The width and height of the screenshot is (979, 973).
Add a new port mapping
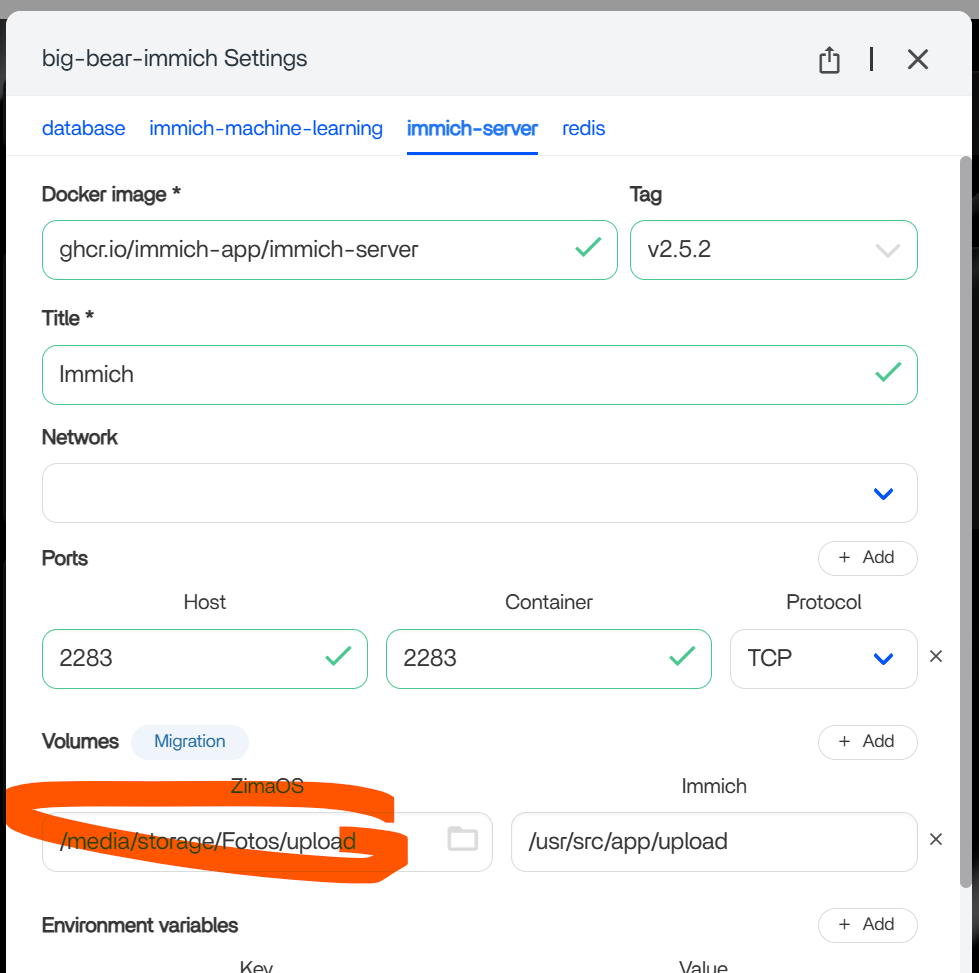pos(867,557)
